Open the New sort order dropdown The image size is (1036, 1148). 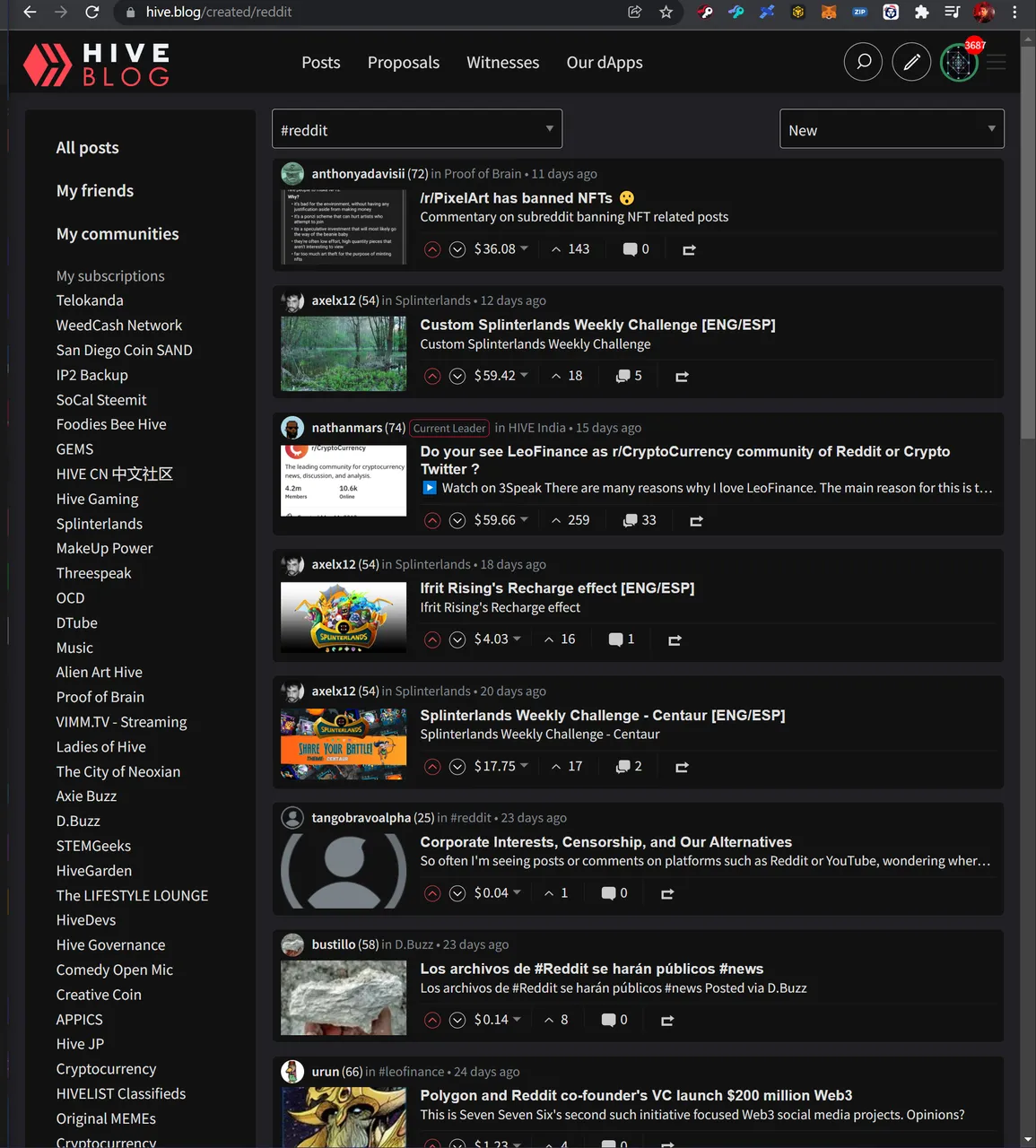pos(892,129)
